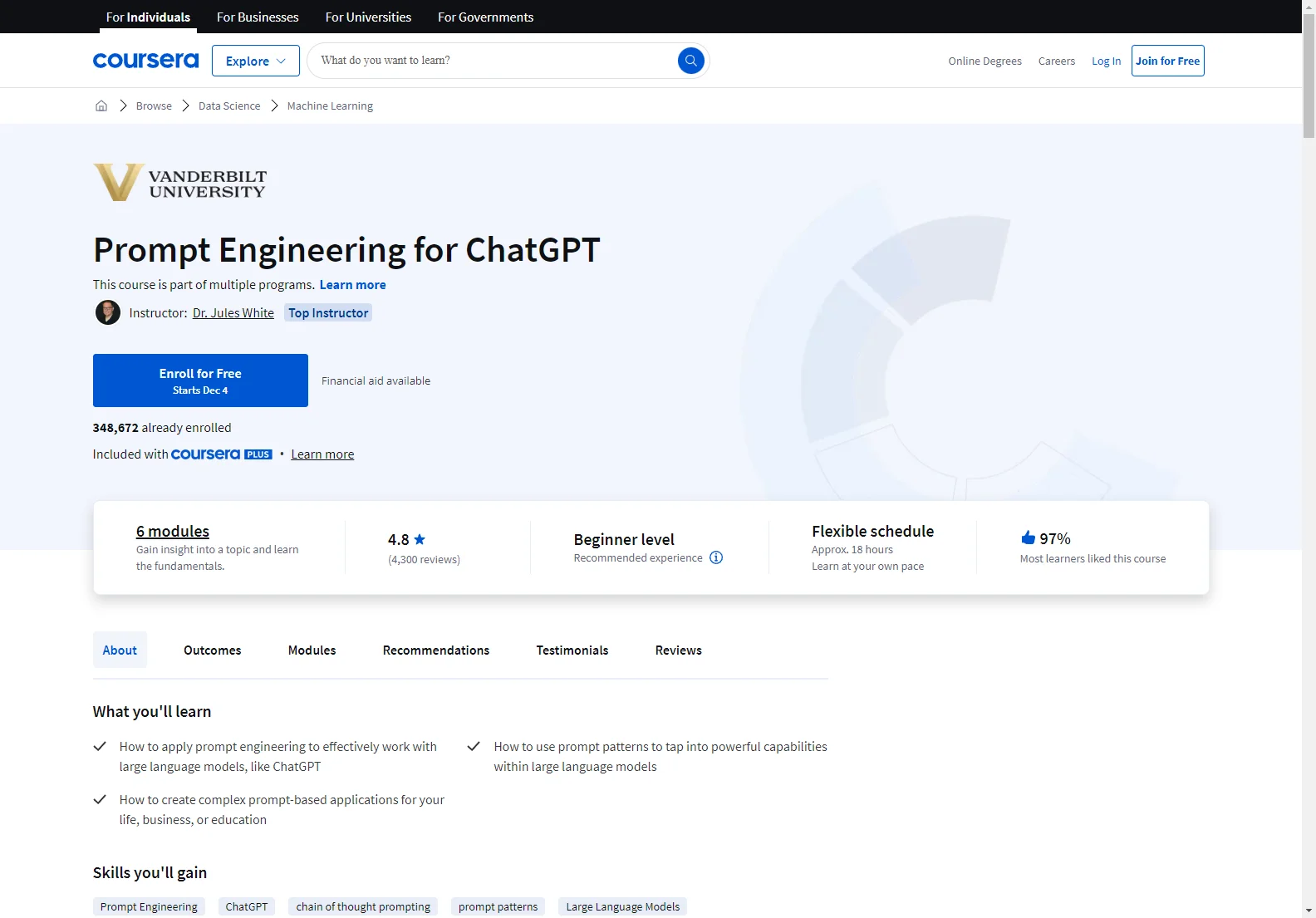Image resolution: width=1316 pixels, height=918 pixels.
Task: Click the chain of thought prompting tag
Action: [363, 906]
